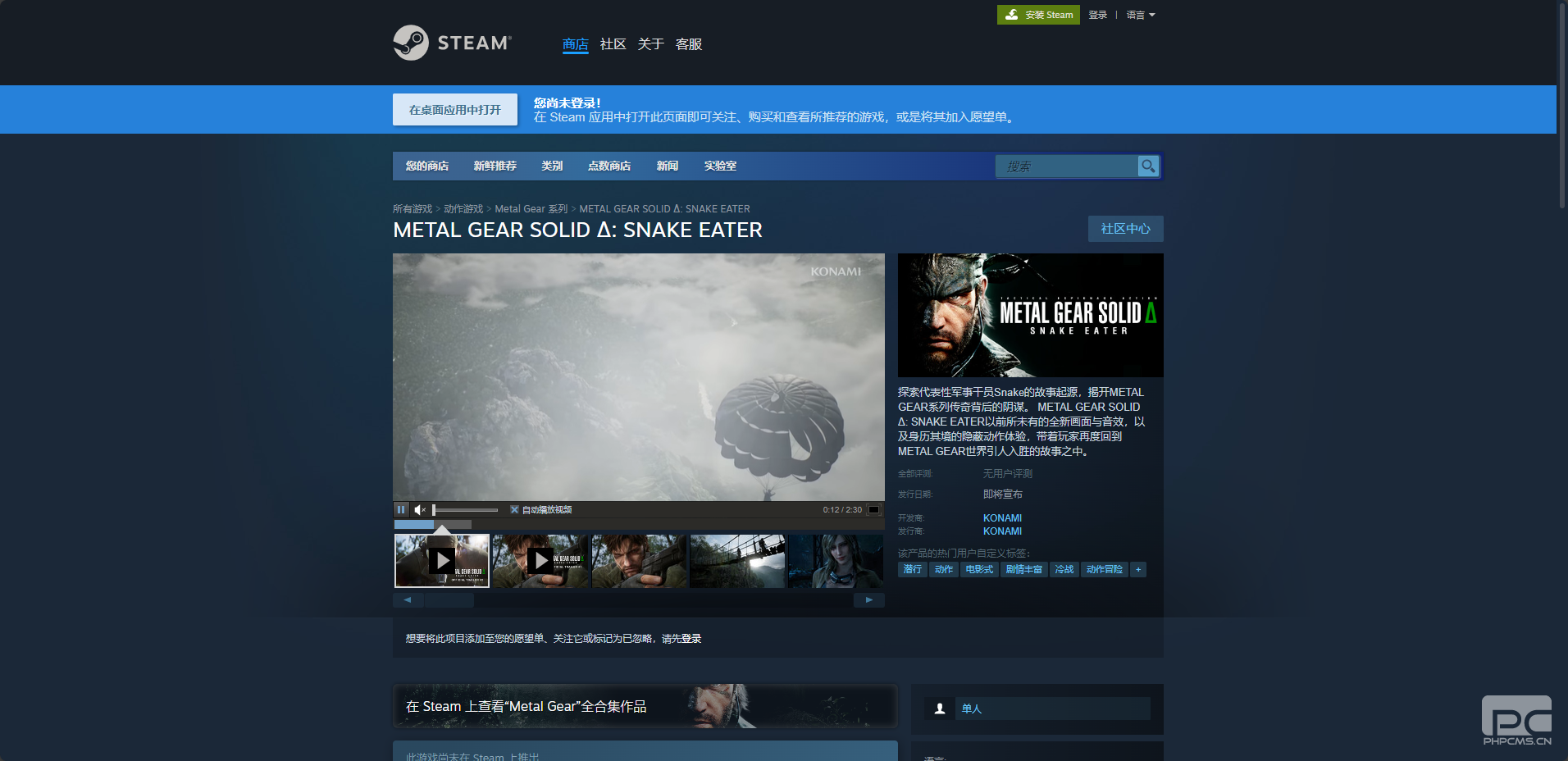This screenshot has width=1568, height=761.
Task: Click the thumbnail strip right arrow
Action: coord(869,600)
